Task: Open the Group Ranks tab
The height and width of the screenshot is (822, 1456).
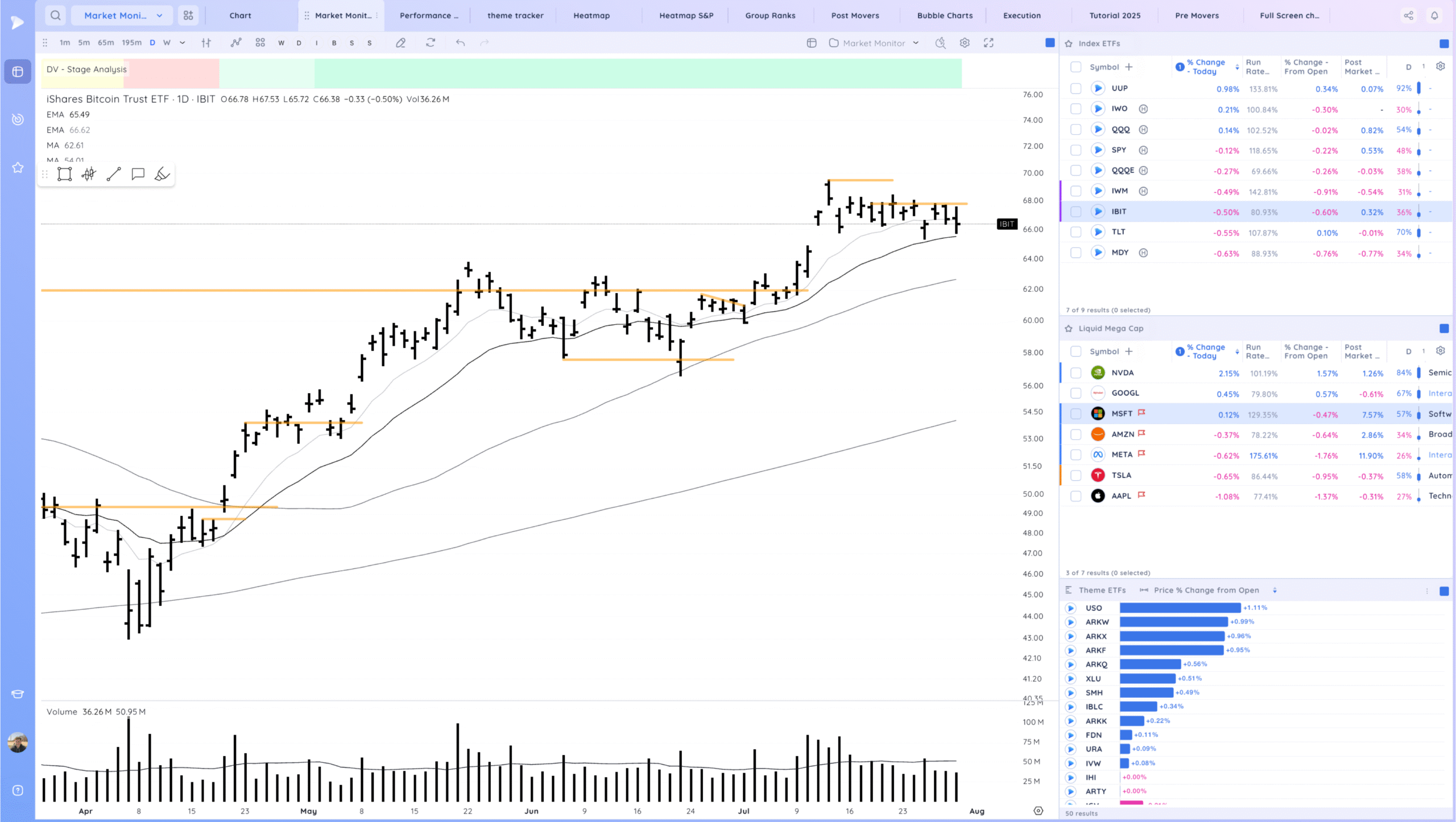Action: coord(770,15)
